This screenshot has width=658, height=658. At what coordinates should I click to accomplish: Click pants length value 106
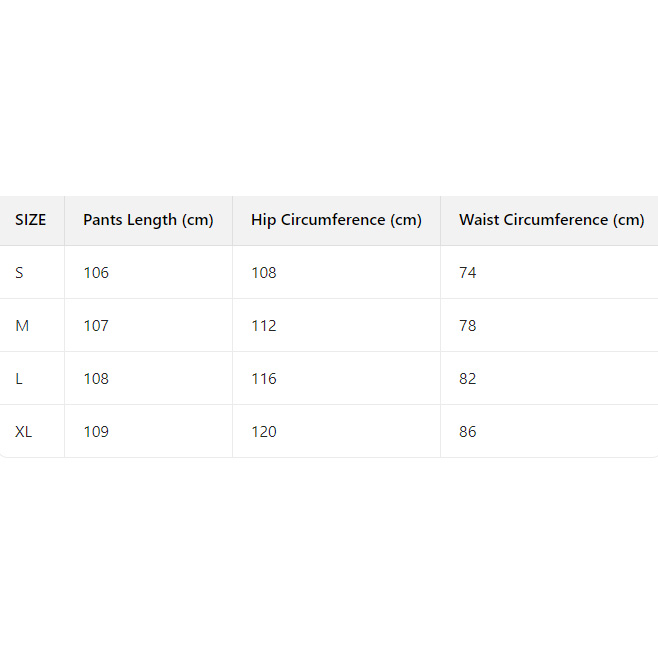pyautogui.click(x=96, y=273)
